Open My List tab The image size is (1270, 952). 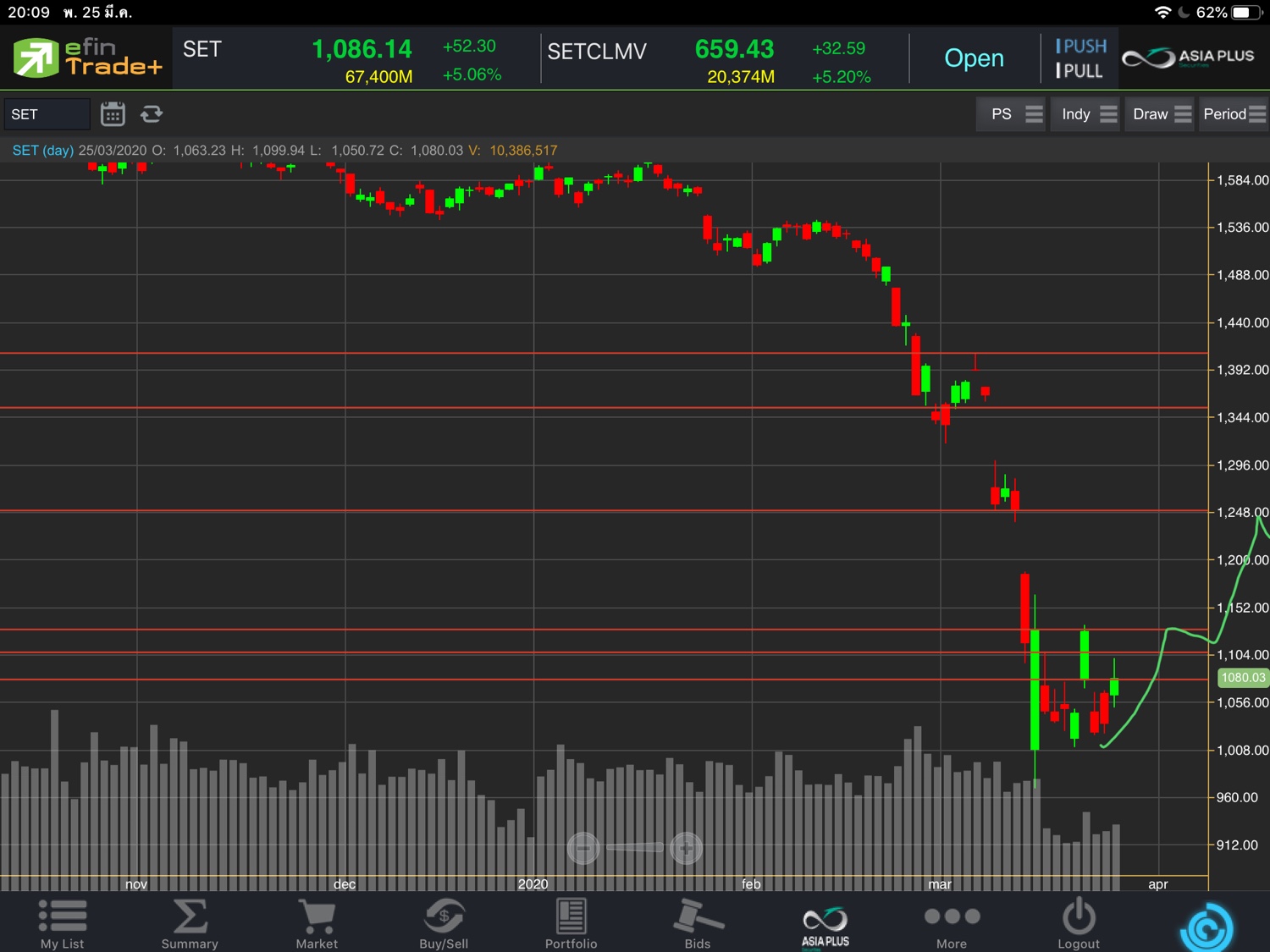click(x=63, y=924)
